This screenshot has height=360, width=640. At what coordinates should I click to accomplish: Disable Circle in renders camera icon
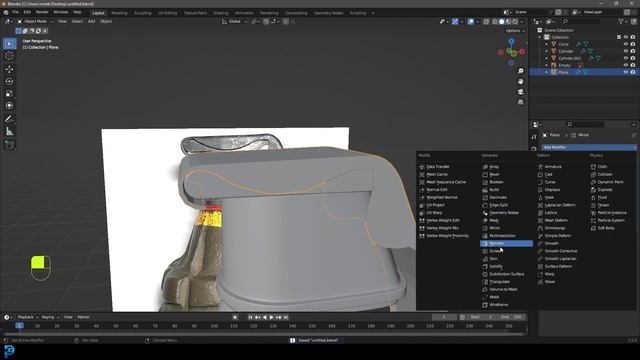633,44
